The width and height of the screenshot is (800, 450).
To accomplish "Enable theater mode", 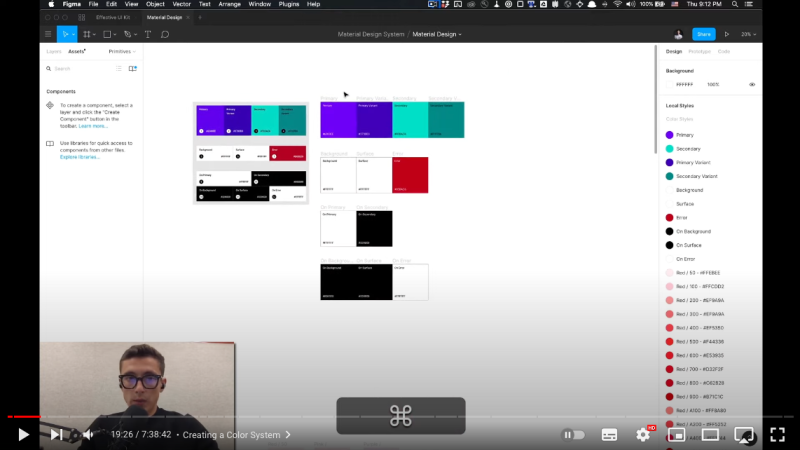I will pos(710,435).
